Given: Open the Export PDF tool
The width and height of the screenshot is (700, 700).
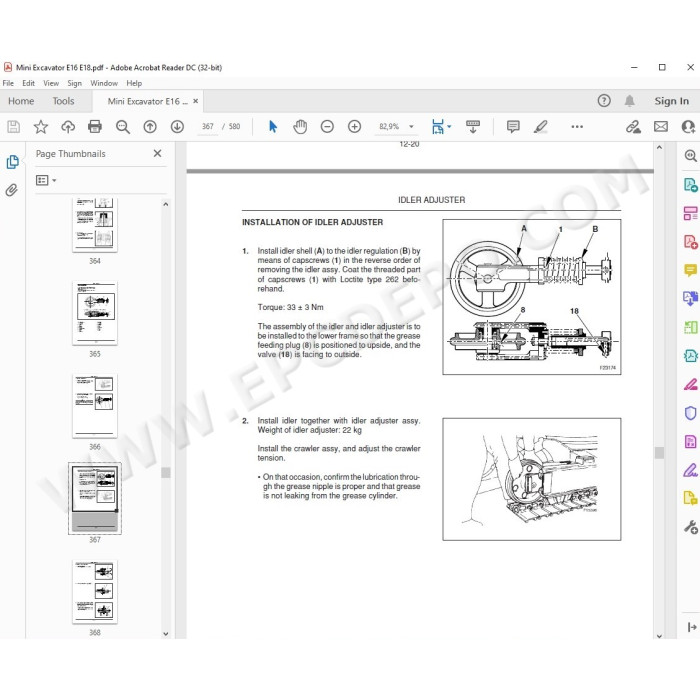Looking at the screenshot, I should coord(690,184).
